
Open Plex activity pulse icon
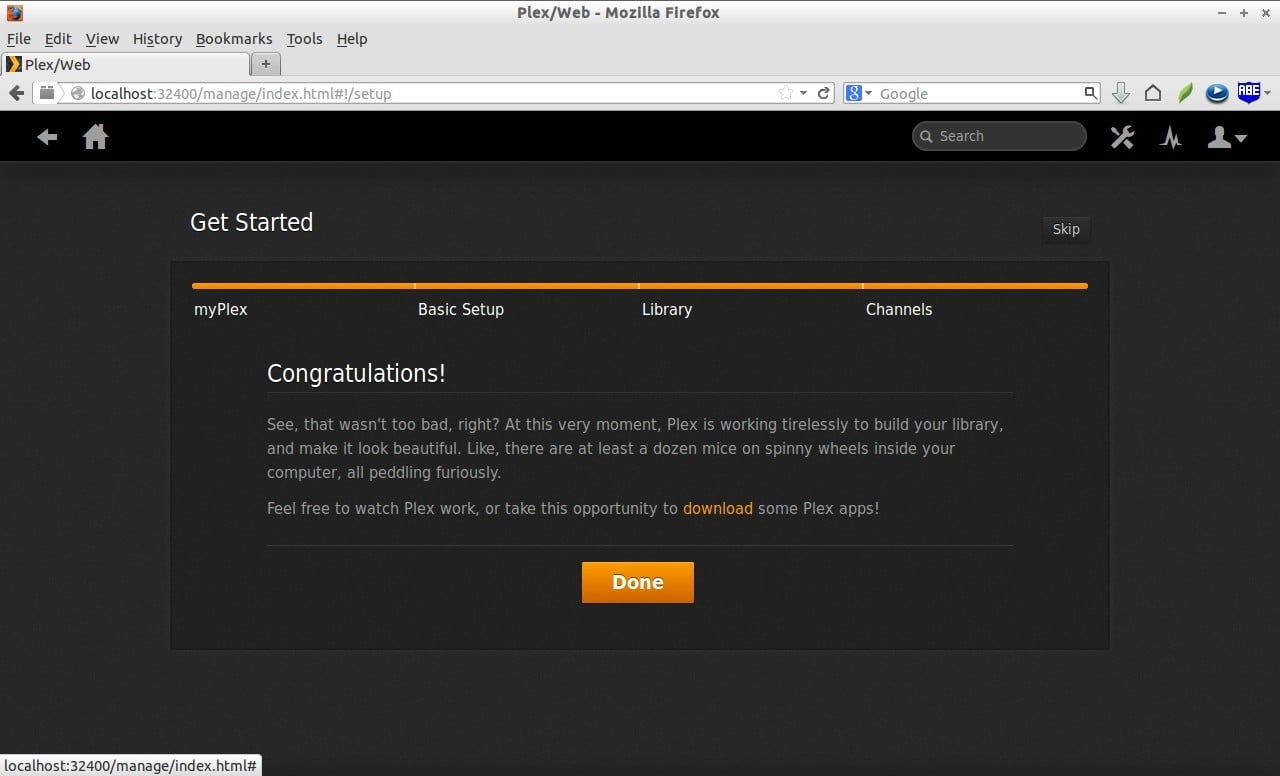1171,137
